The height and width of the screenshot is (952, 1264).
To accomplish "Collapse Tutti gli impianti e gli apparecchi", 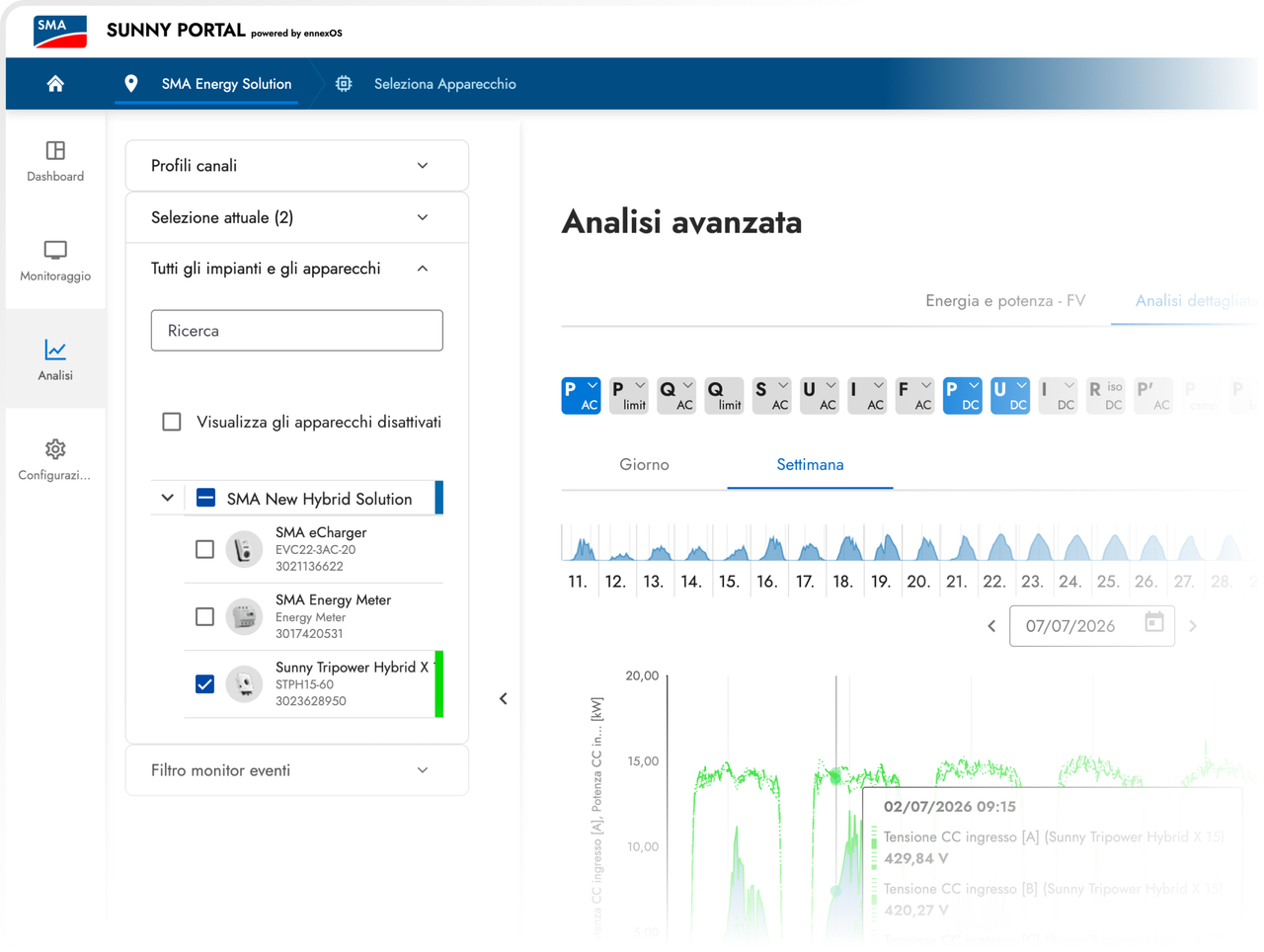I will pyautogui.click(x=297, y=269).
